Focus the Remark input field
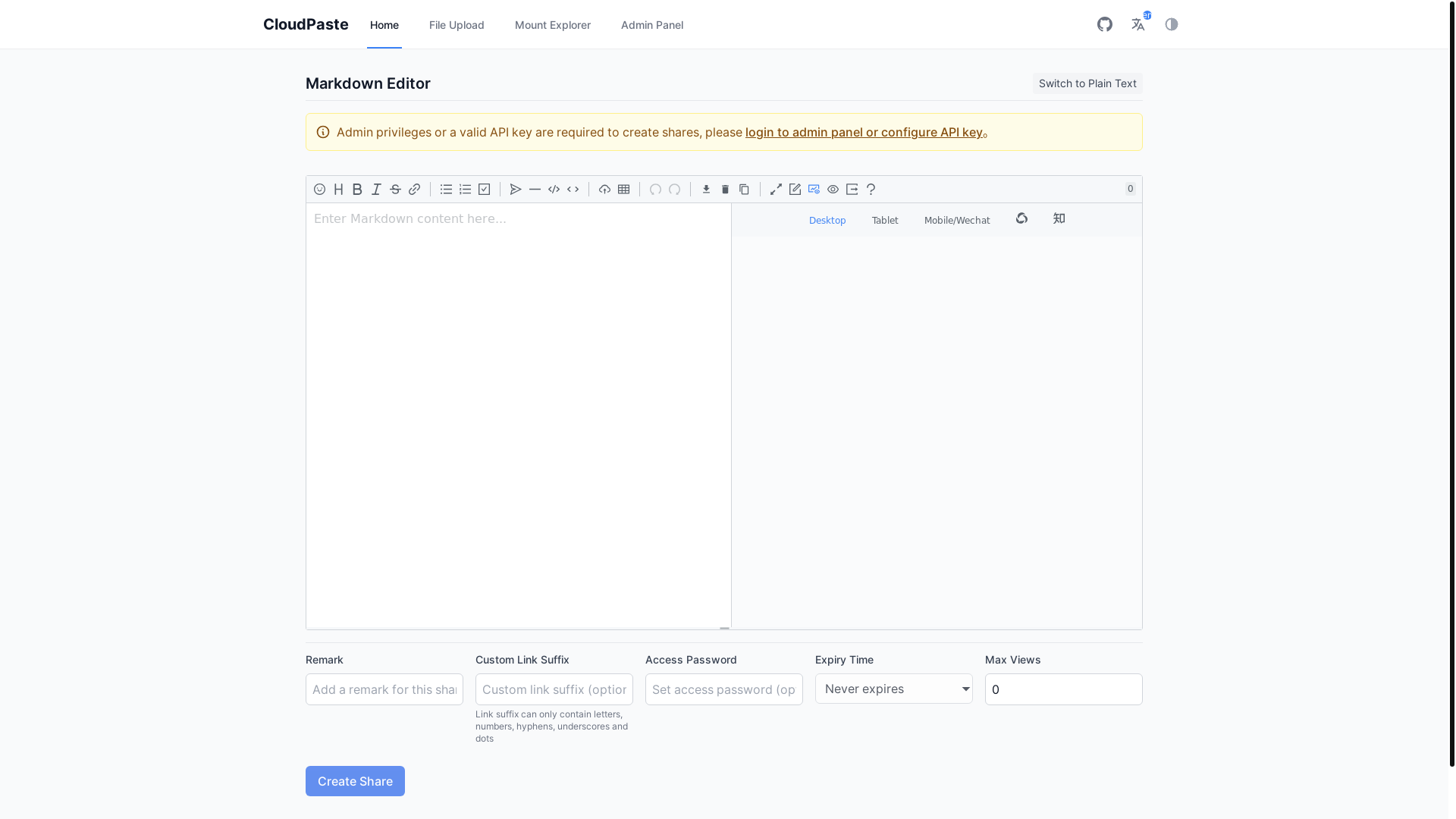The height and width of the screenshot is (819, 1456). [x=384, y=689]
